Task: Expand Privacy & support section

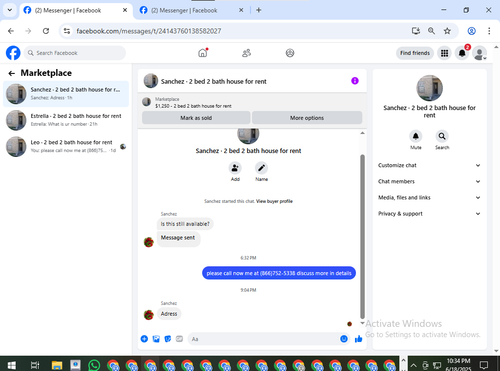Action: [429, 213]
